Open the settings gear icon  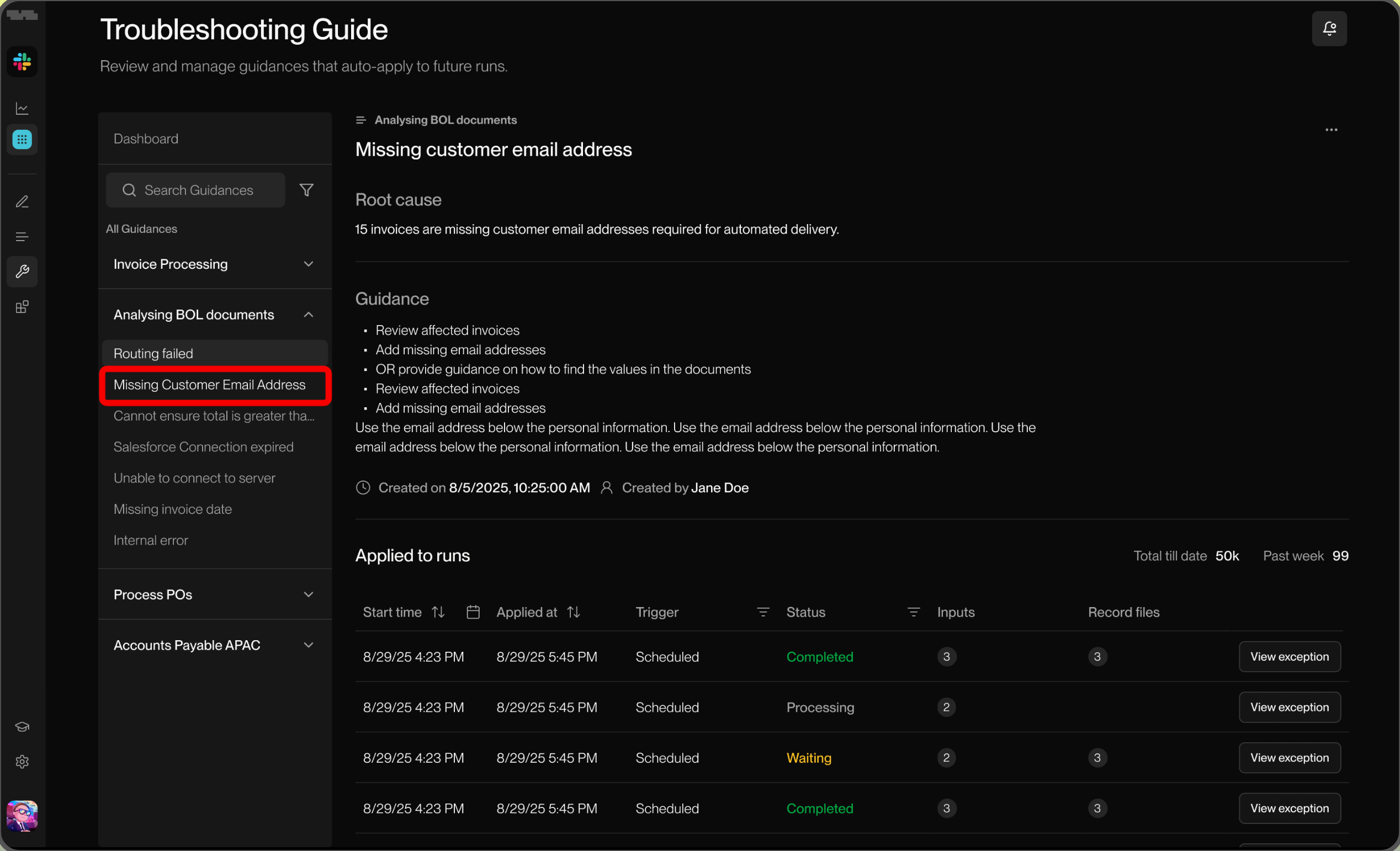pyautogui.click(x=22, y=761)
